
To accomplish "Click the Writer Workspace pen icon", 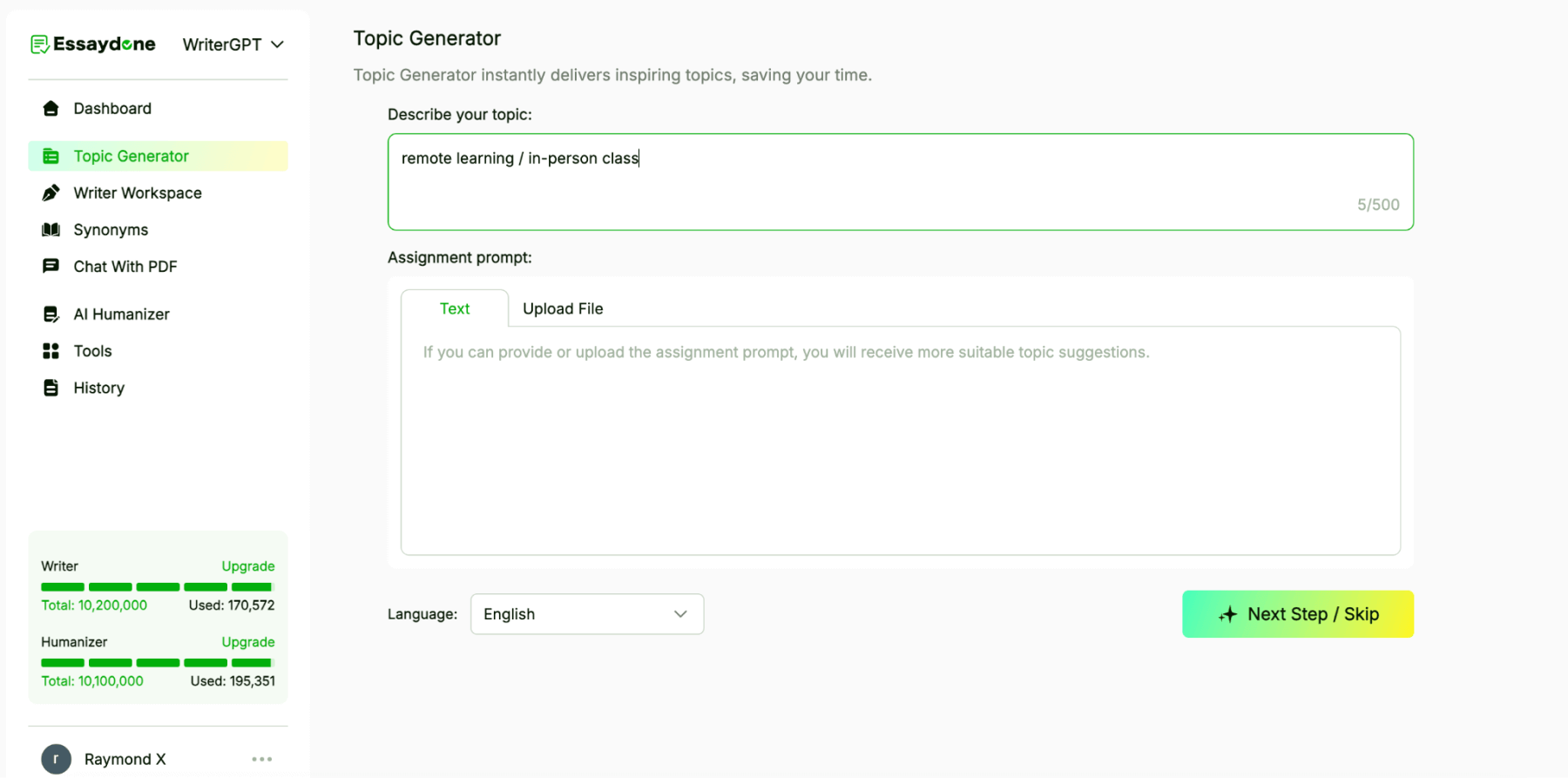I will (51, 193).
